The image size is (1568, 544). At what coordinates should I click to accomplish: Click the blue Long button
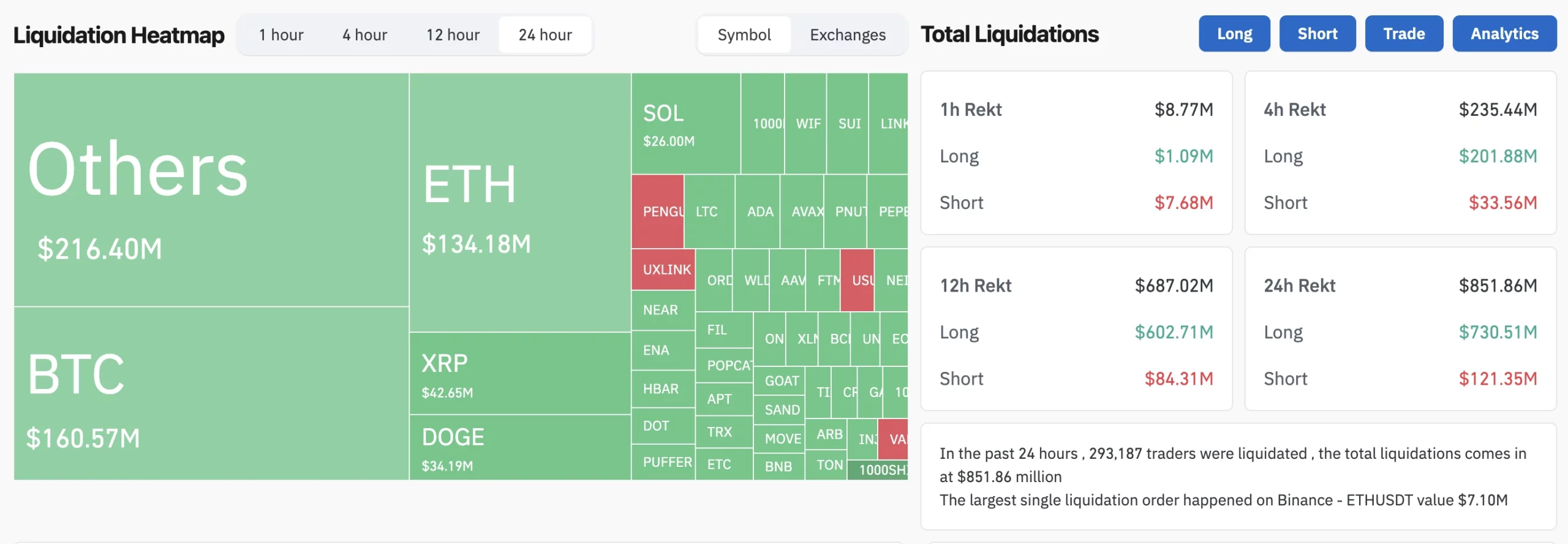click(1234, 34)
